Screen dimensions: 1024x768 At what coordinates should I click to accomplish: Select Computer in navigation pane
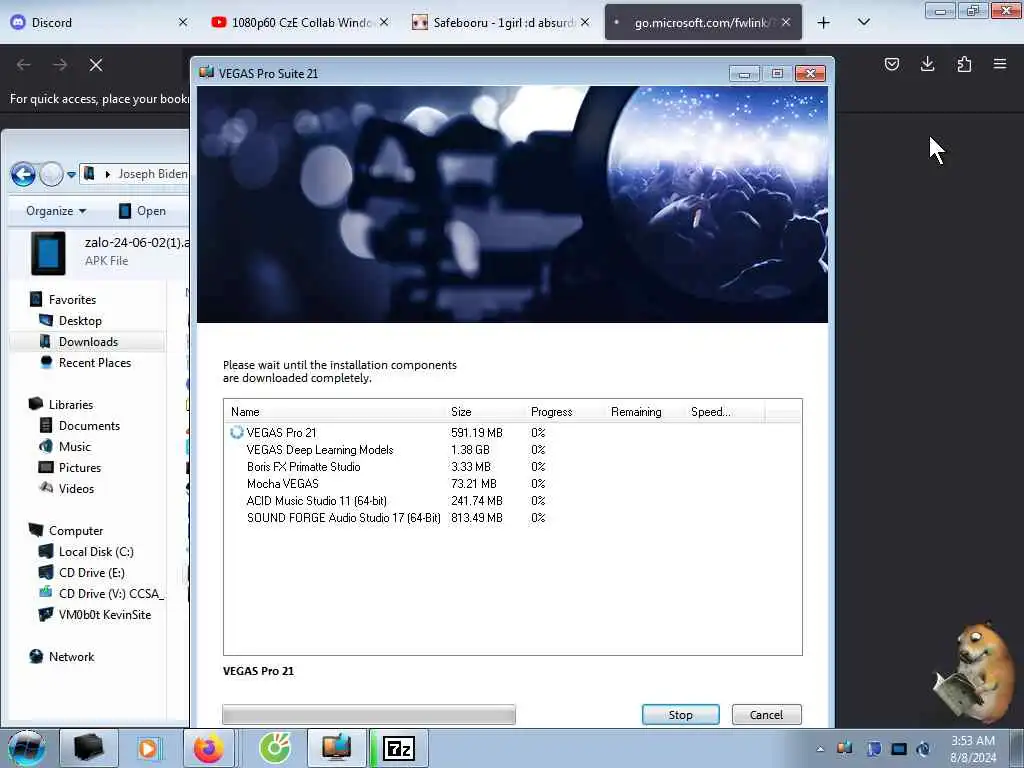[66, 531]
